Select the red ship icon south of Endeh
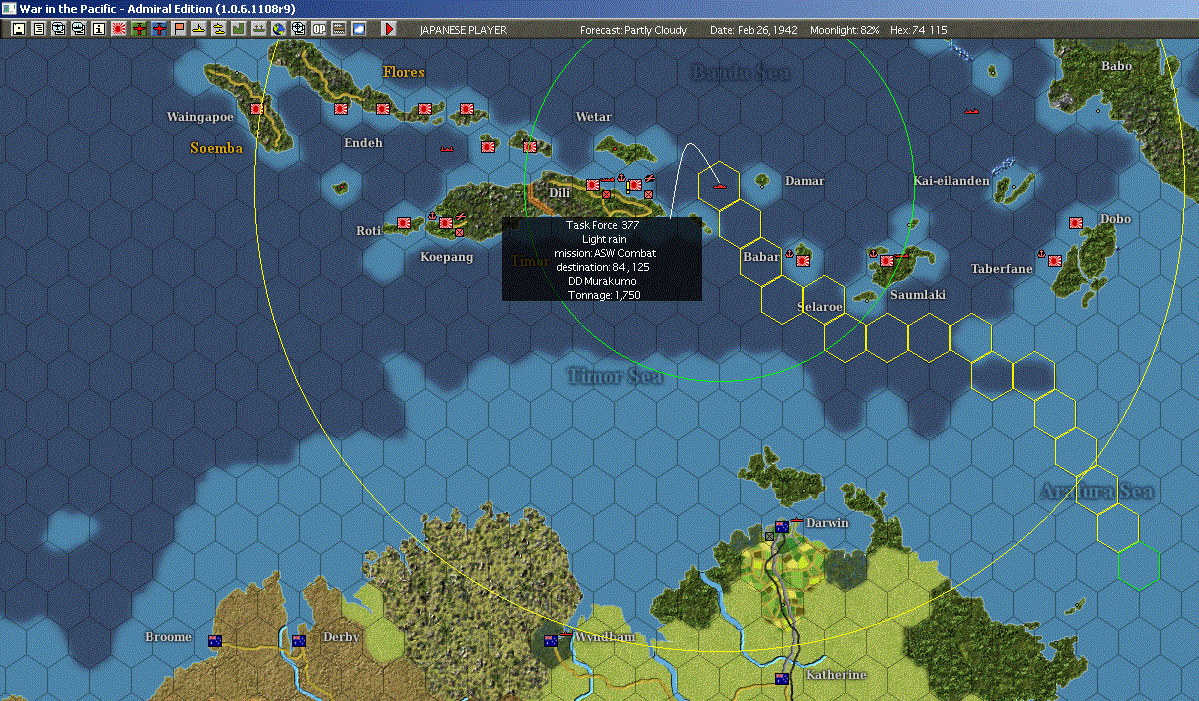The height and width of the screenshot is (701, 1199). click(447, 149)
